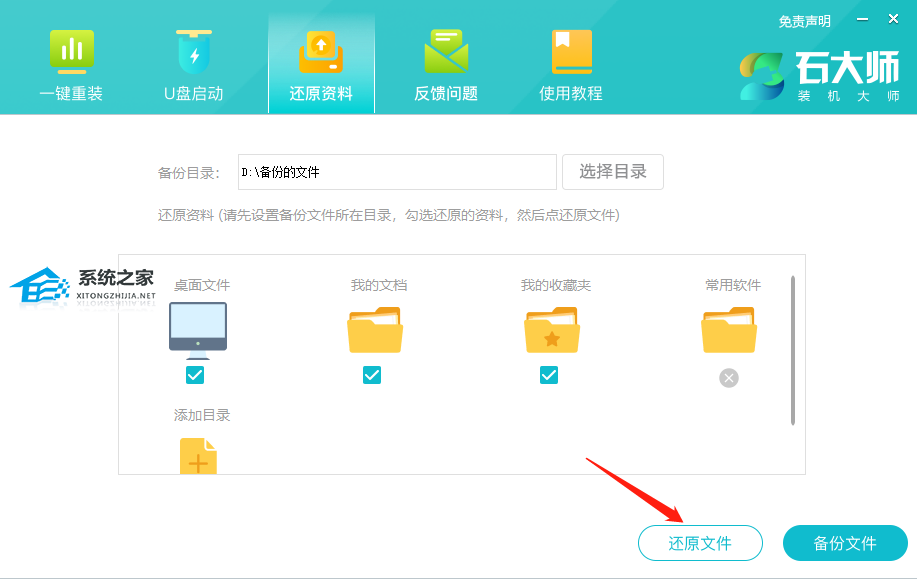
Task: Click the 我的文档 folder icon
Action: (375, 330)
